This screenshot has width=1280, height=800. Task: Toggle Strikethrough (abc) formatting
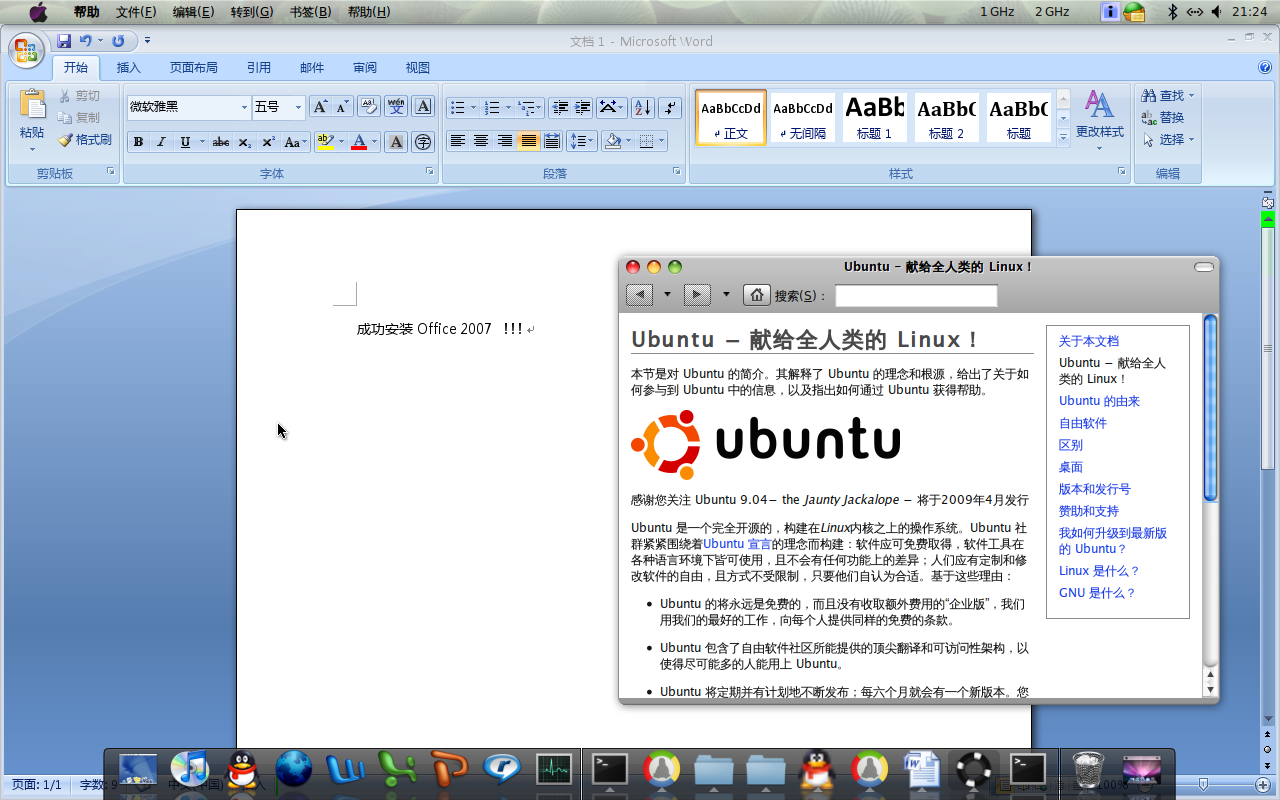coord(221,142)
